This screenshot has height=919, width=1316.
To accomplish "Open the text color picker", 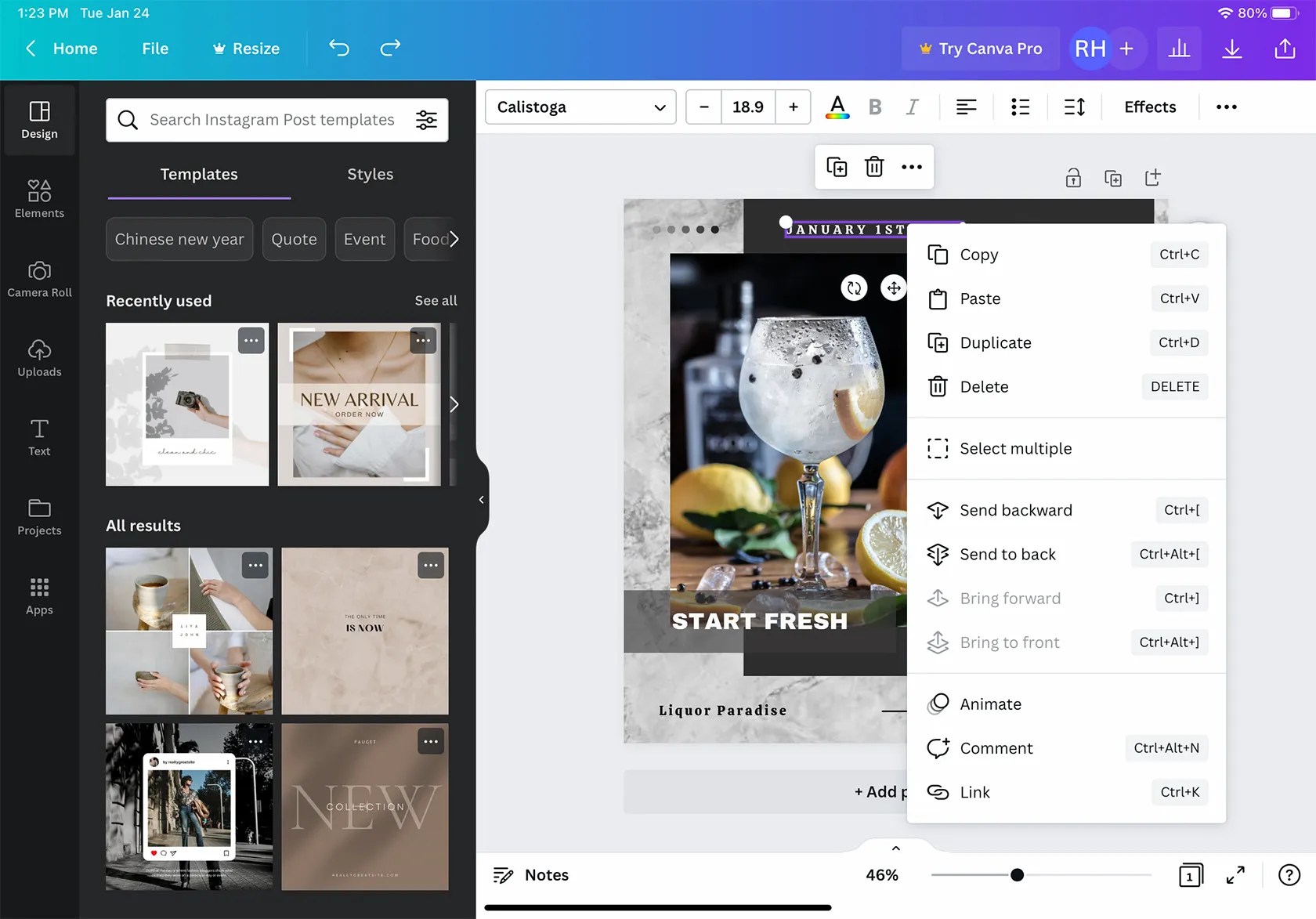I will tap(837, 107).
